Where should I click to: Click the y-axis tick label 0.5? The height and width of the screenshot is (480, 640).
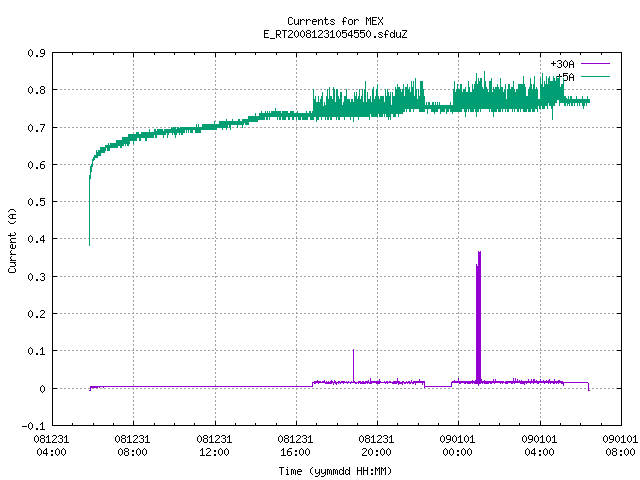36,202
